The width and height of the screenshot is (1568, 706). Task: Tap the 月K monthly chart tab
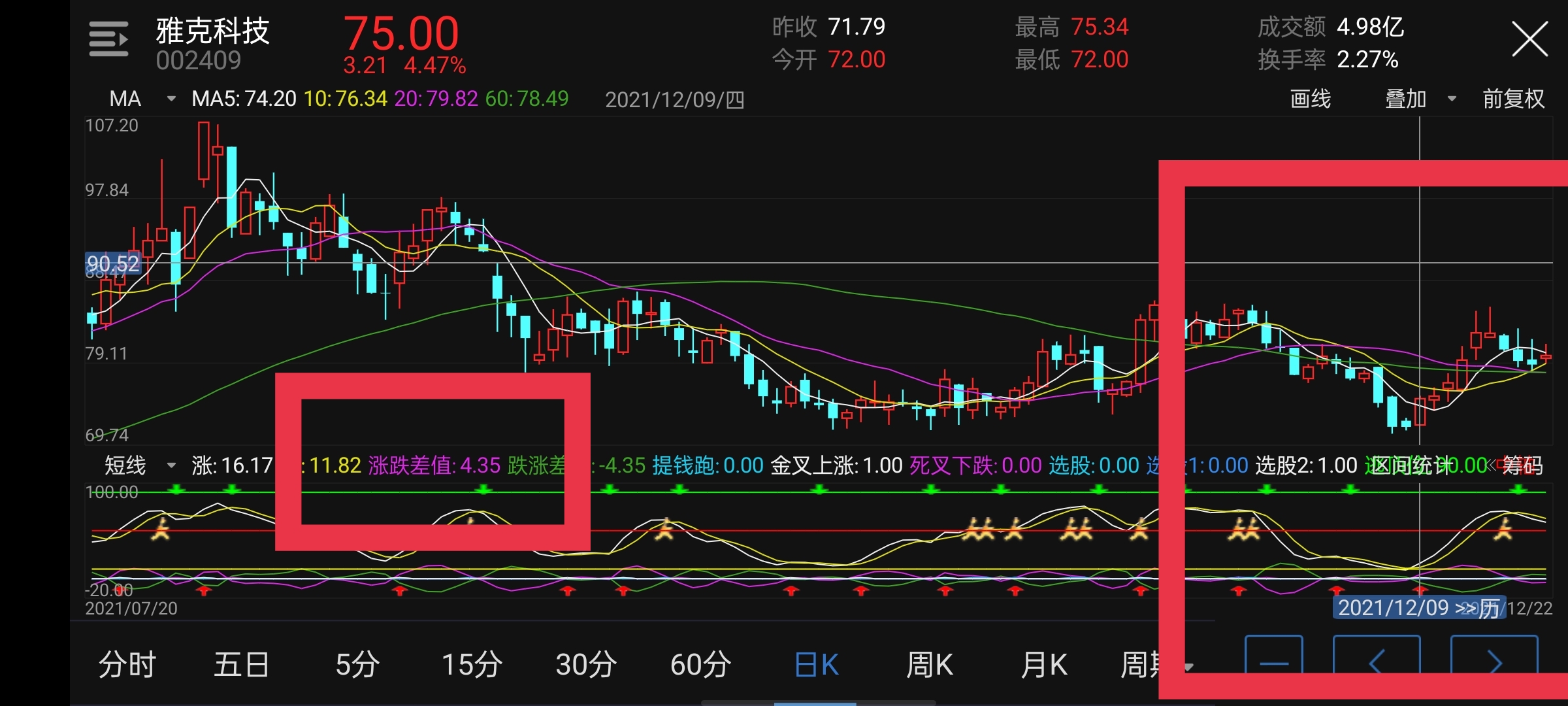click(x=1043, y=664)
